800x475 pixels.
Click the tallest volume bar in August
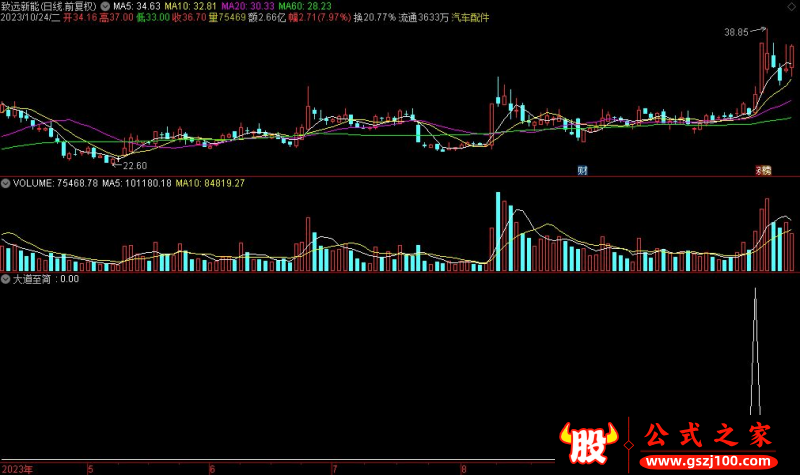click(x=498, y=232)
